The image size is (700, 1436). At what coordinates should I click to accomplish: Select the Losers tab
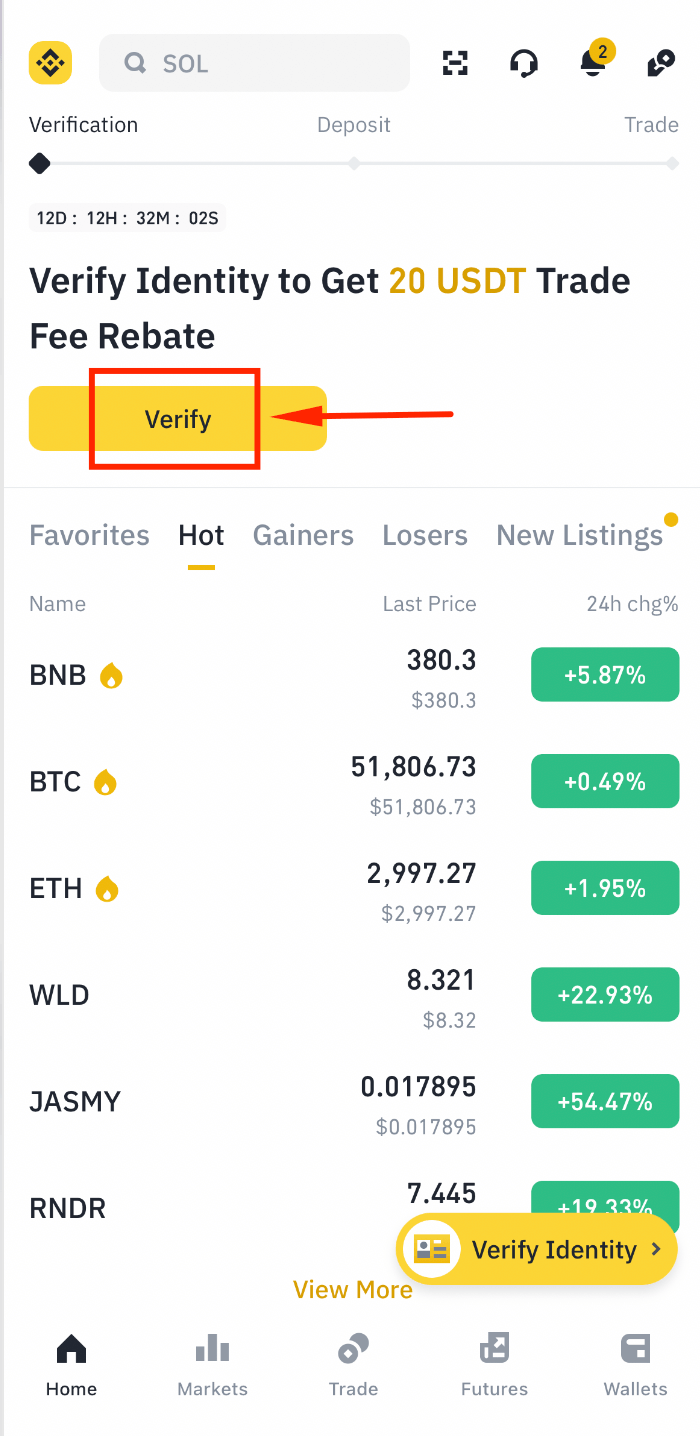click(x=425, y=535)
